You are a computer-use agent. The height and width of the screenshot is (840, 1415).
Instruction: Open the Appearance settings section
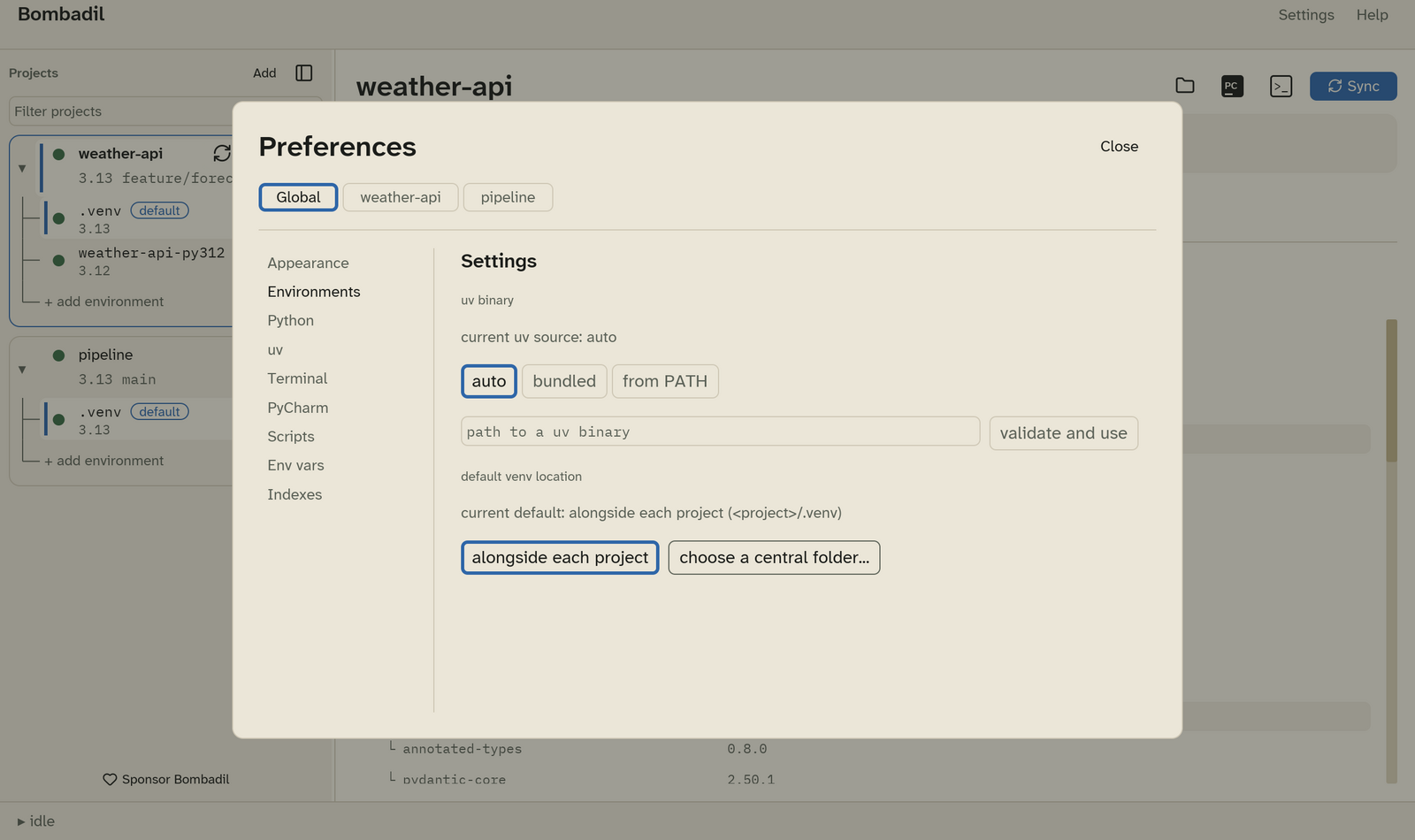[x=308, y=263]
